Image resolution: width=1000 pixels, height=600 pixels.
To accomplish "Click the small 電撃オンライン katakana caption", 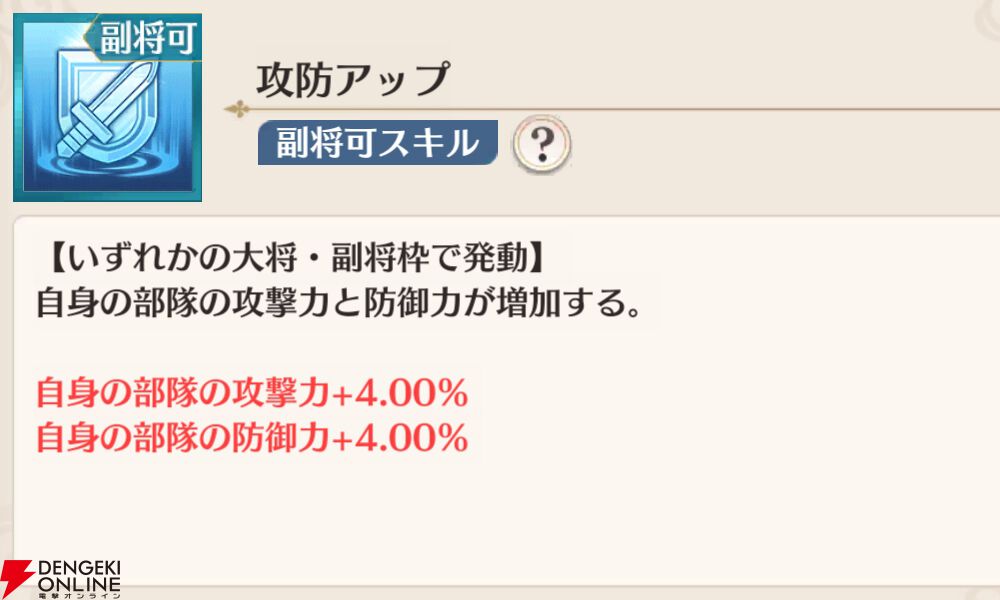I will click(x=80, y=594).
